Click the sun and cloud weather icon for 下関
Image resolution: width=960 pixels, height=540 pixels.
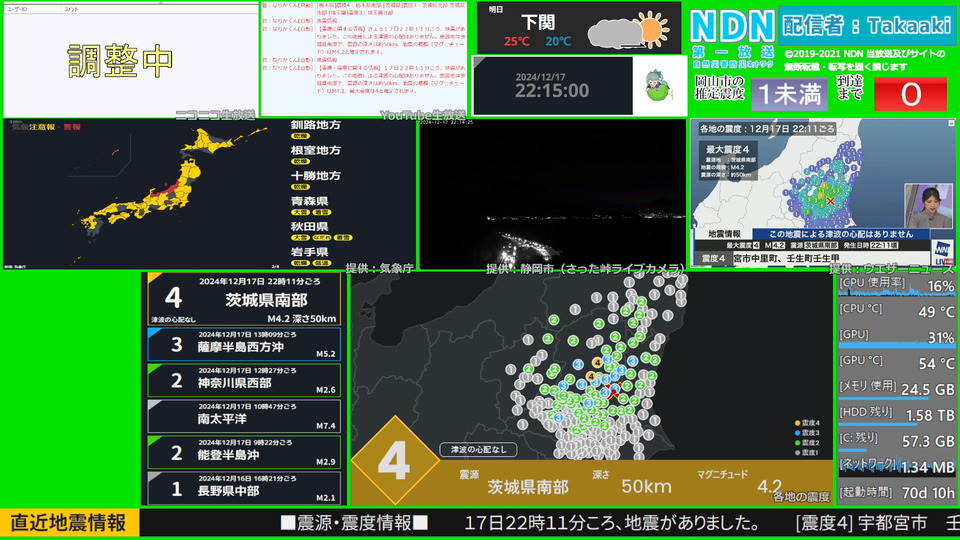click(x=629, y=30)
